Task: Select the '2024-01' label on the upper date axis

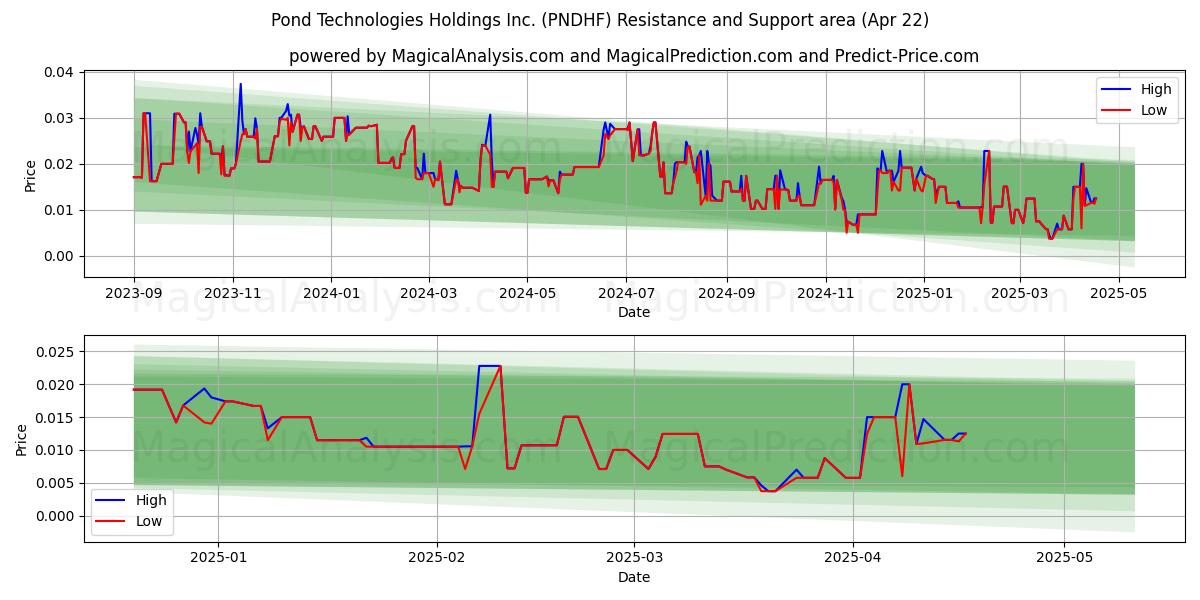Action: point(331,295)
